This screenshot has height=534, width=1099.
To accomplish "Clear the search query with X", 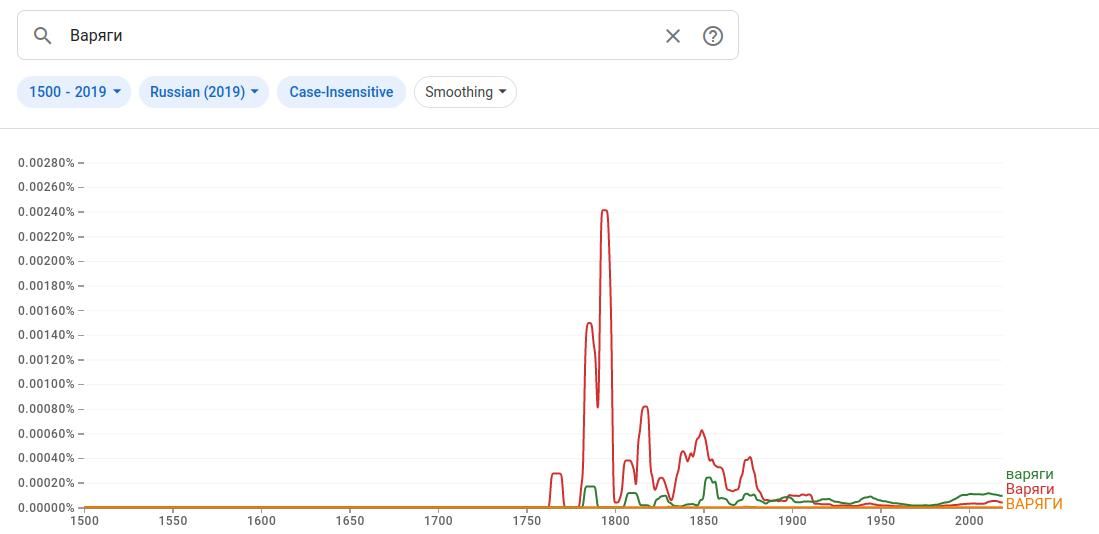I will [673, 36].
